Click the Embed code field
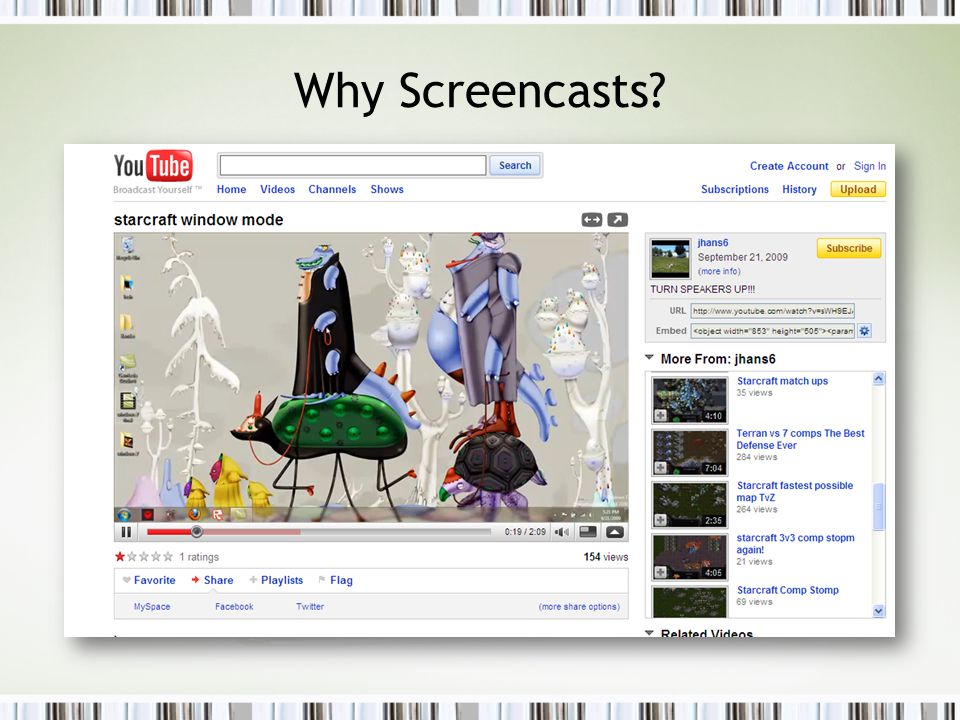 pyautogui.click(x=772, y=331)
